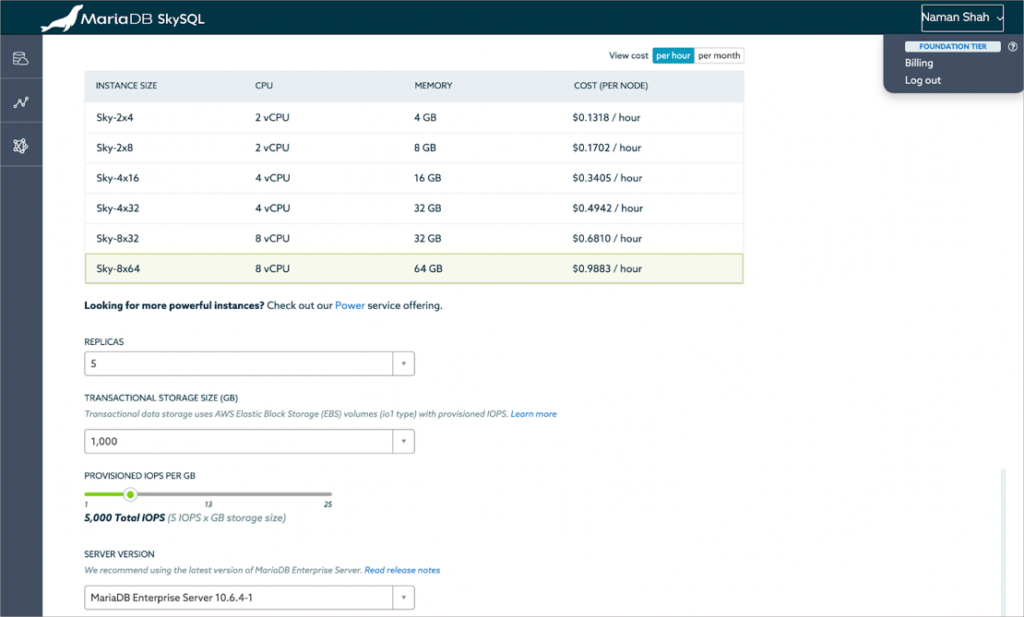
Task: Open the Workload Analysis node icon in sidebar
Action: tap(20, 143)
